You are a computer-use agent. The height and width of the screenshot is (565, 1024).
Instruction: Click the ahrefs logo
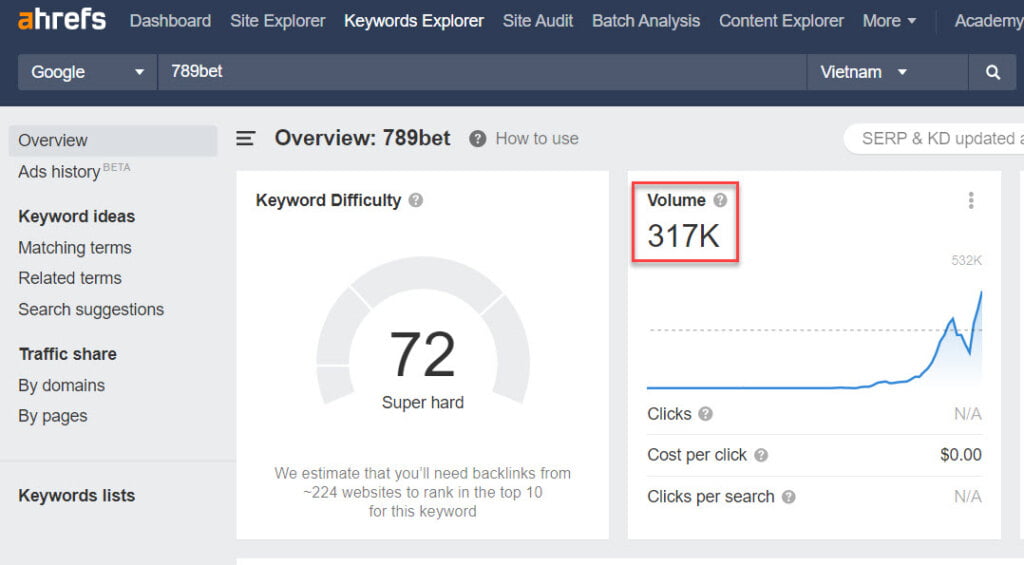click(64, 20)
